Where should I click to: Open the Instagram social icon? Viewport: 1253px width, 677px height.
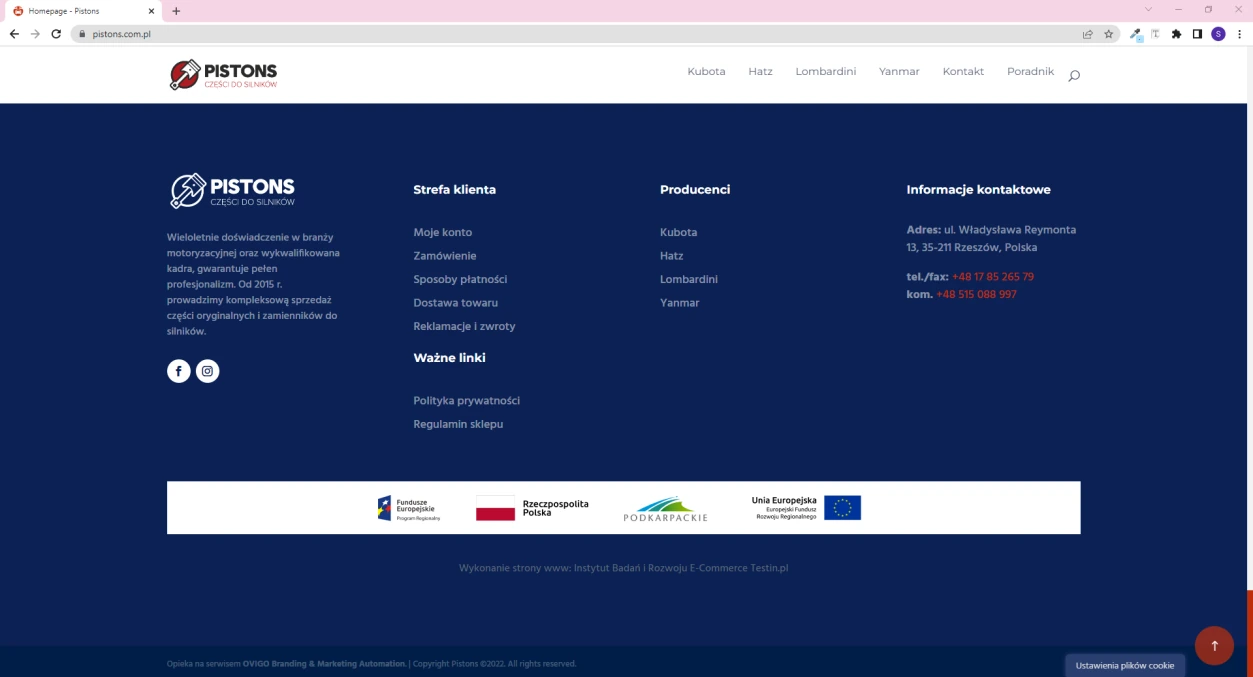click(x=207, y=371)
